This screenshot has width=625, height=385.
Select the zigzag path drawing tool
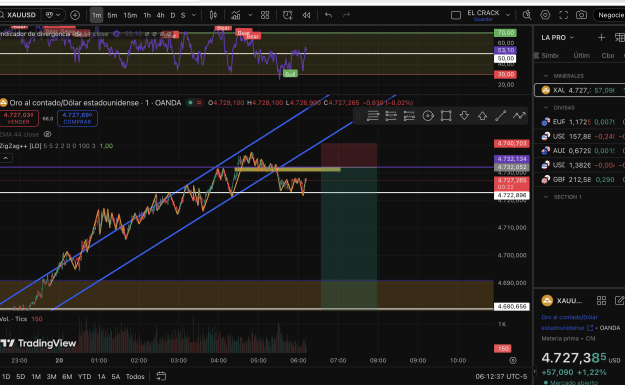coord(519,116)
